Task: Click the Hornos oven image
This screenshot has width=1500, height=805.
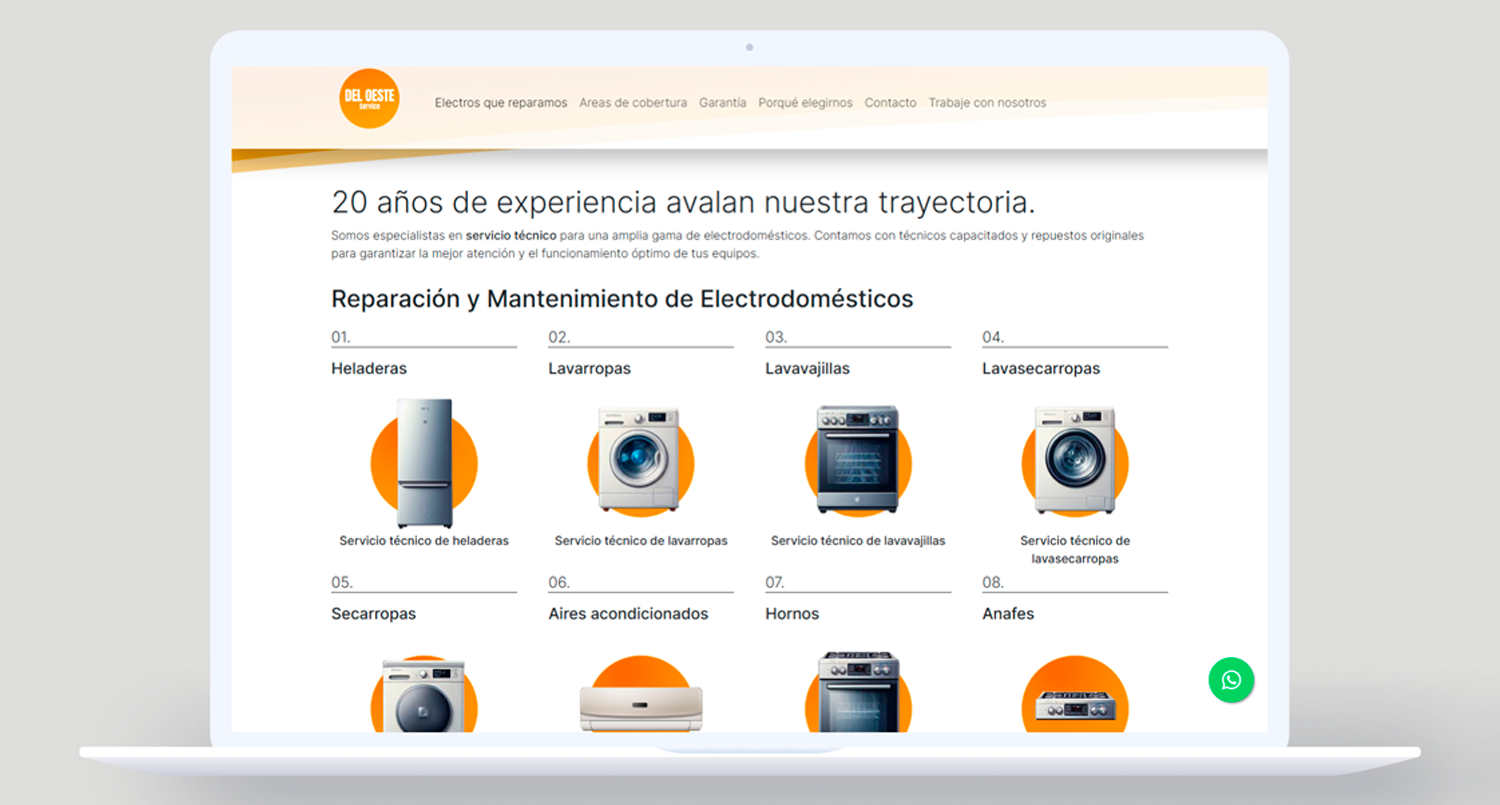Action: click(857, 693)
